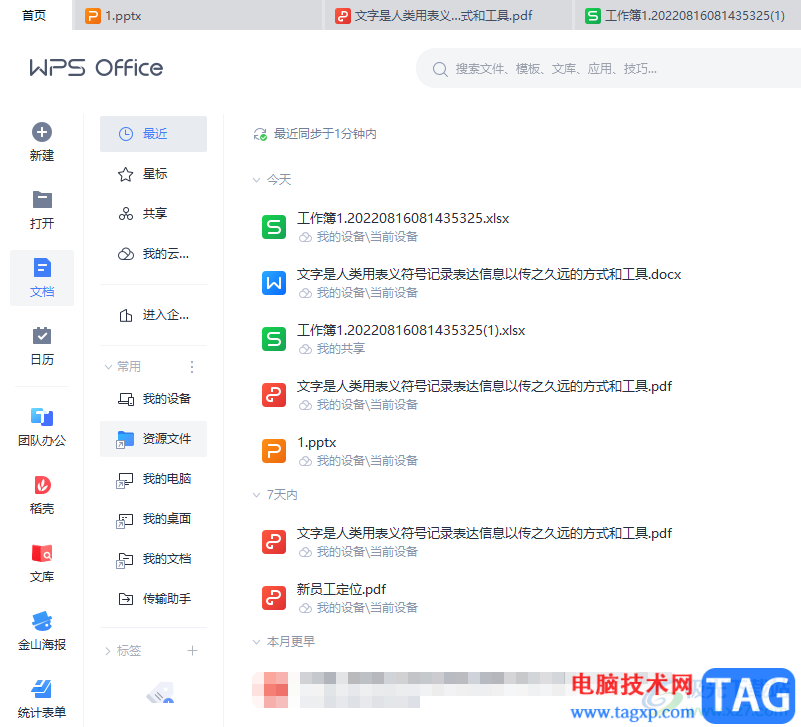The image size is (801, 727).
Task: Open 传输助手 transfer assistant
Action: click(153, 599)
